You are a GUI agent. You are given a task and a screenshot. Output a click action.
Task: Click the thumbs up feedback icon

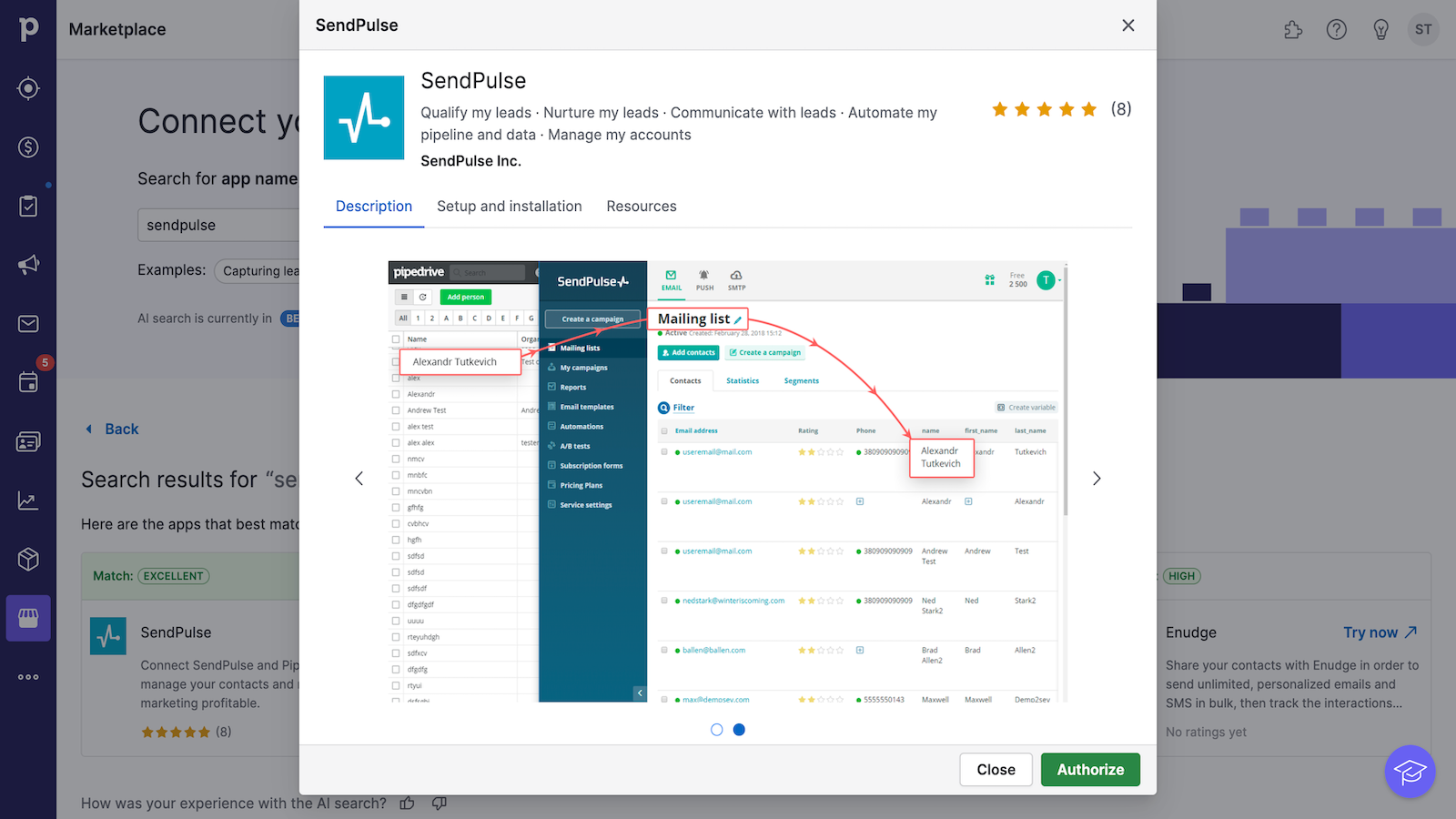(407, 804)
